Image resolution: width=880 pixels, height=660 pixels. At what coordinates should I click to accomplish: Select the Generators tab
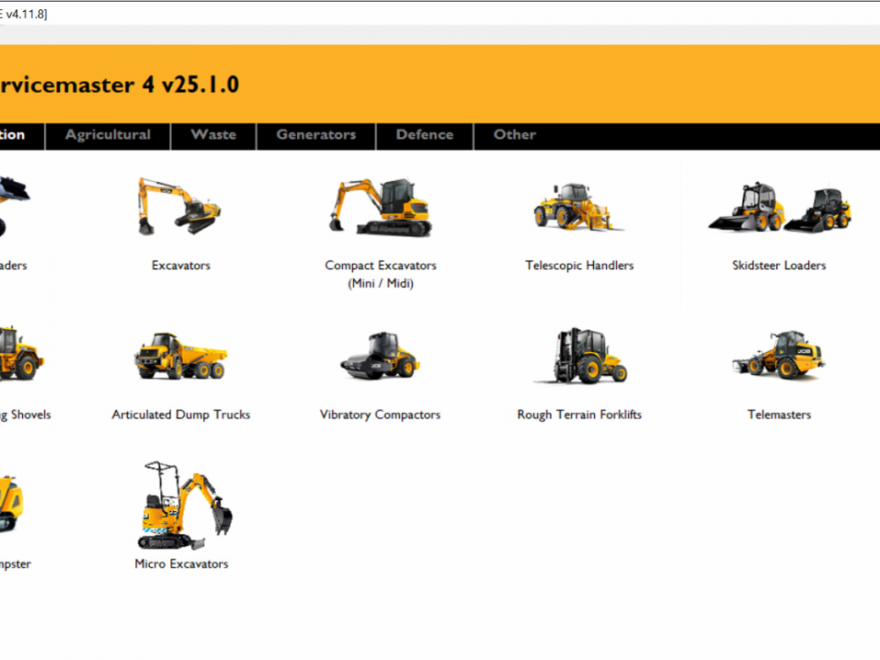click(316, 135)
